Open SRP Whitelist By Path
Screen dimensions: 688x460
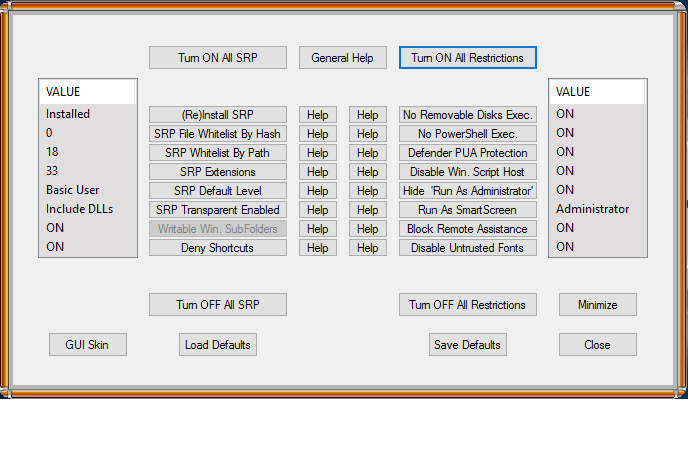[218, 153]
